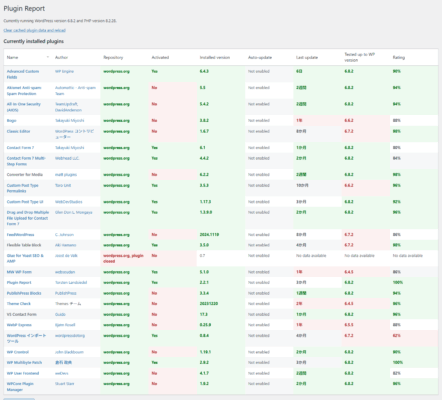Click the Currently installed plugins heading

pos(34,41)
